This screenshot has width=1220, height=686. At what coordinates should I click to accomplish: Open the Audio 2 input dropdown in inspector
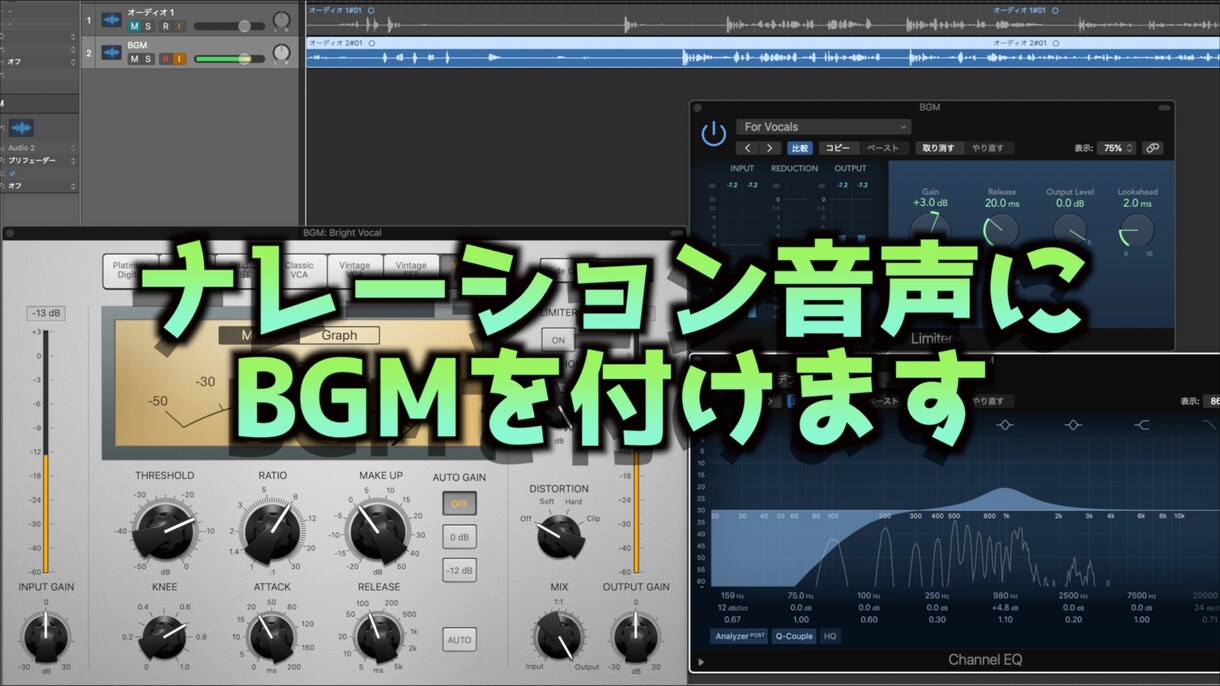click(x=42, y=147)
